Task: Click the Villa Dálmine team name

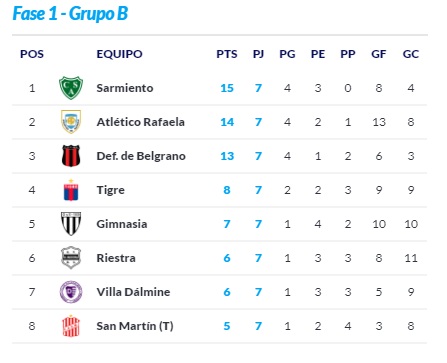Action: [x=133, y=292]
